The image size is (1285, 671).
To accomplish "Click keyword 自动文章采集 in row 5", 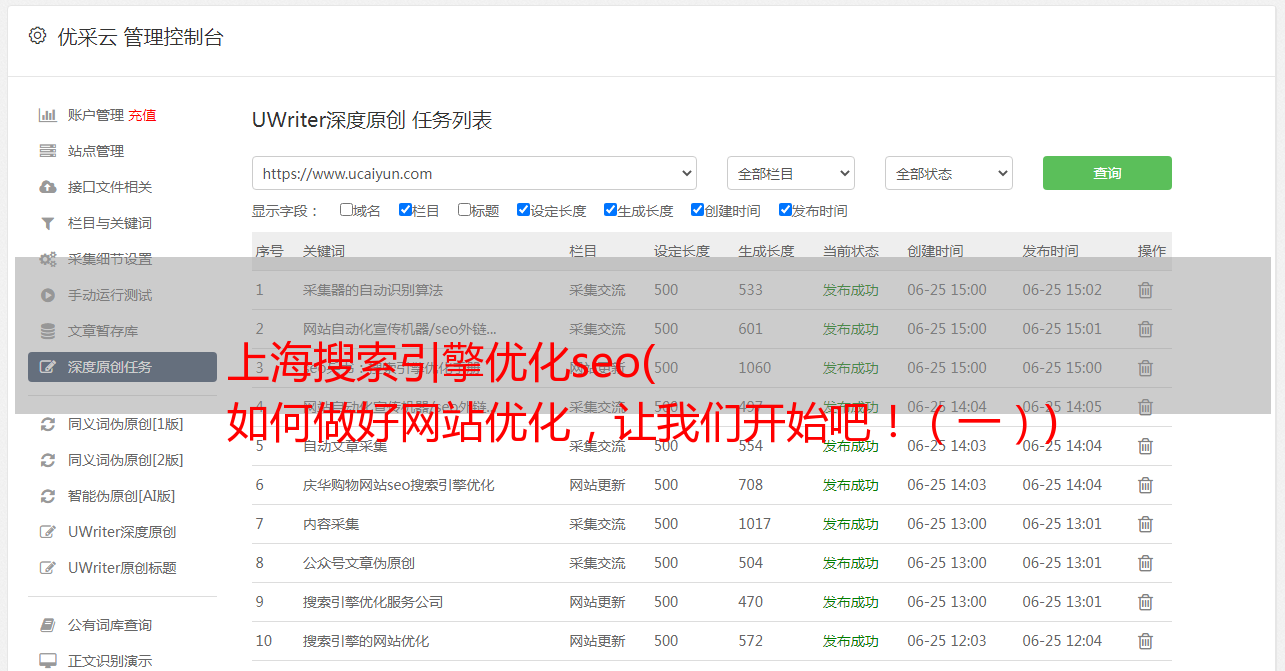I will (345, 446).
